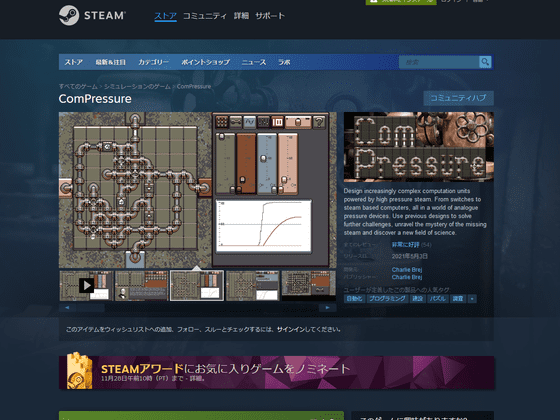560x420 pixels.
Task: Click the main ComPressure gameplay screenshot
Action: pyautogui.click(x=198, y=190)
